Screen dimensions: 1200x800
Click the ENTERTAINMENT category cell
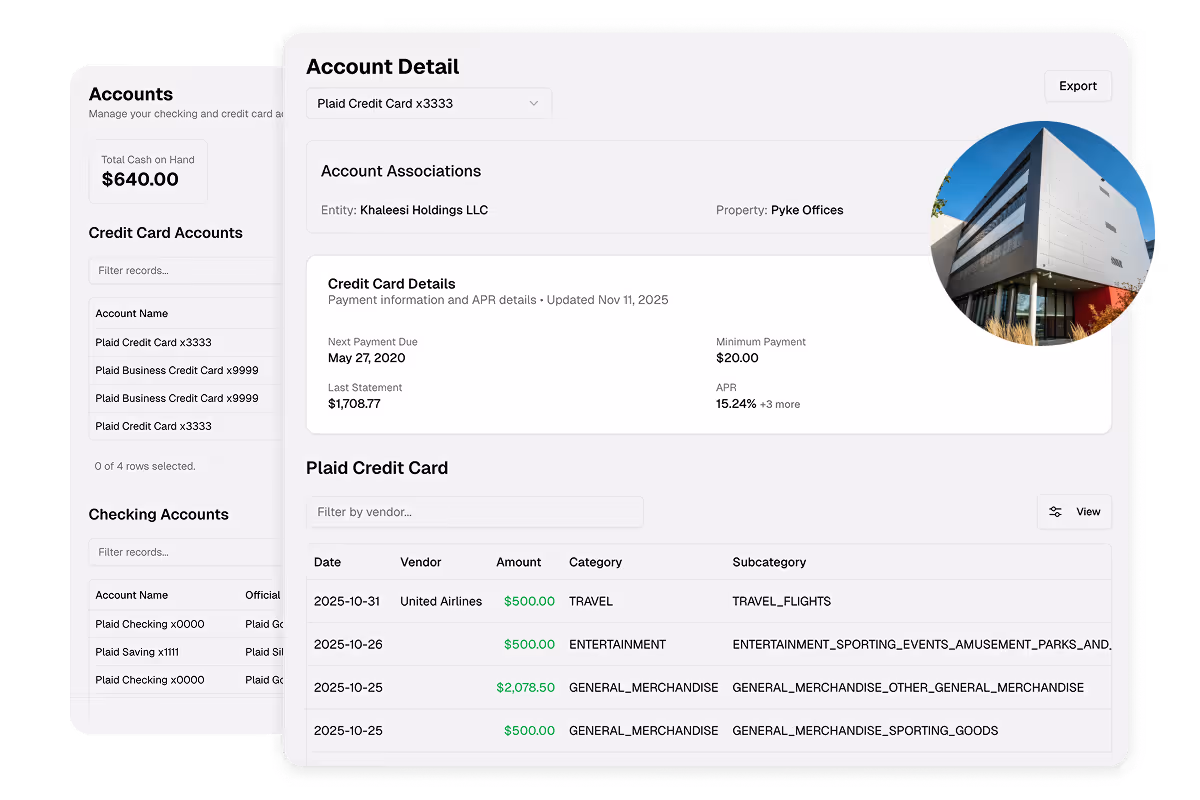click(617, 645)
